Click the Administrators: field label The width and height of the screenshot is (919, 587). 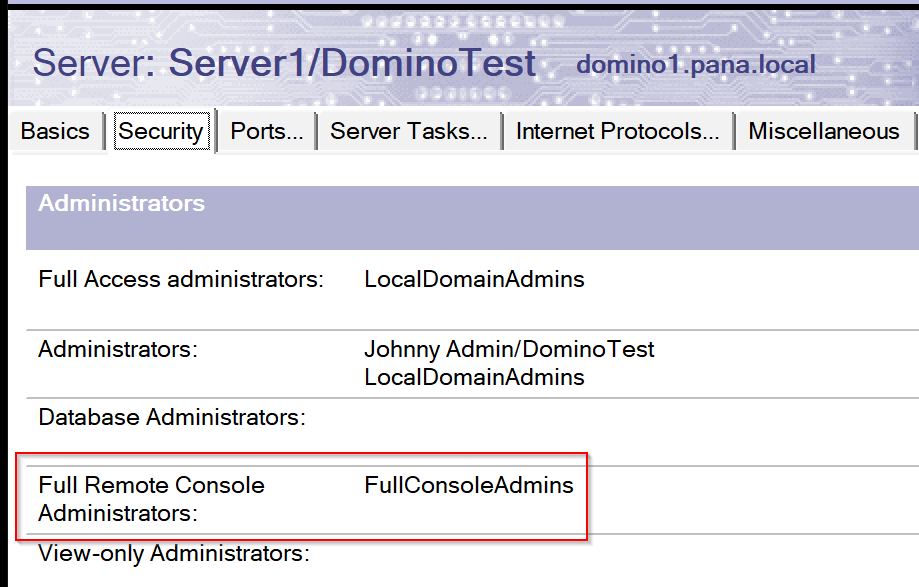coord(118,349)
